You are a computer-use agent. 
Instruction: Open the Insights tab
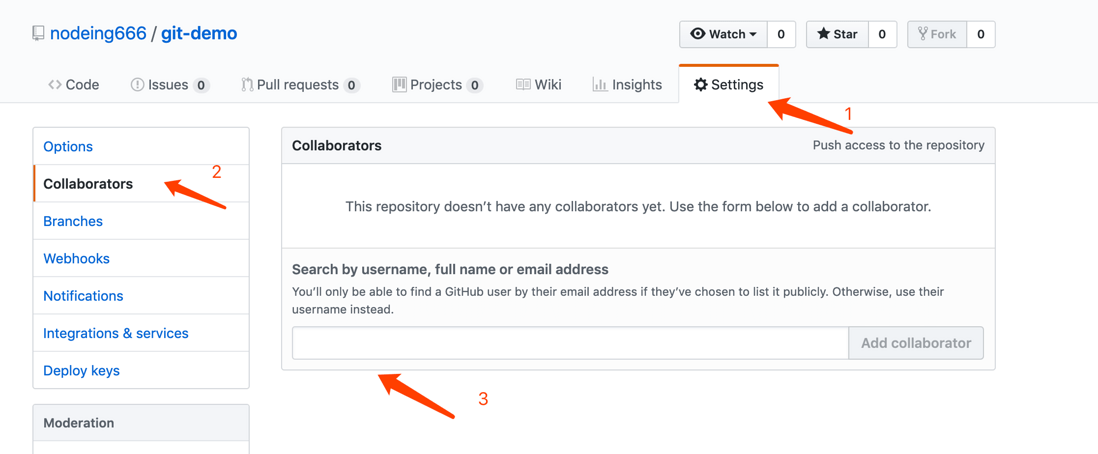(x=627, y=85)
